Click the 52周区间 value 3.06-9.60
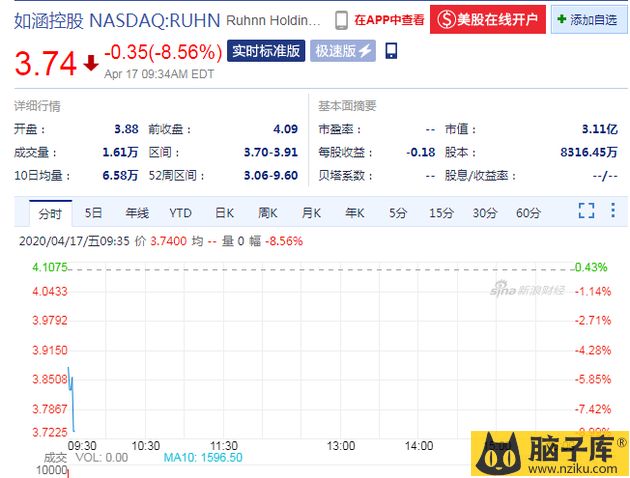Screen dimensions: 630x478 click(x=271, y=176)
